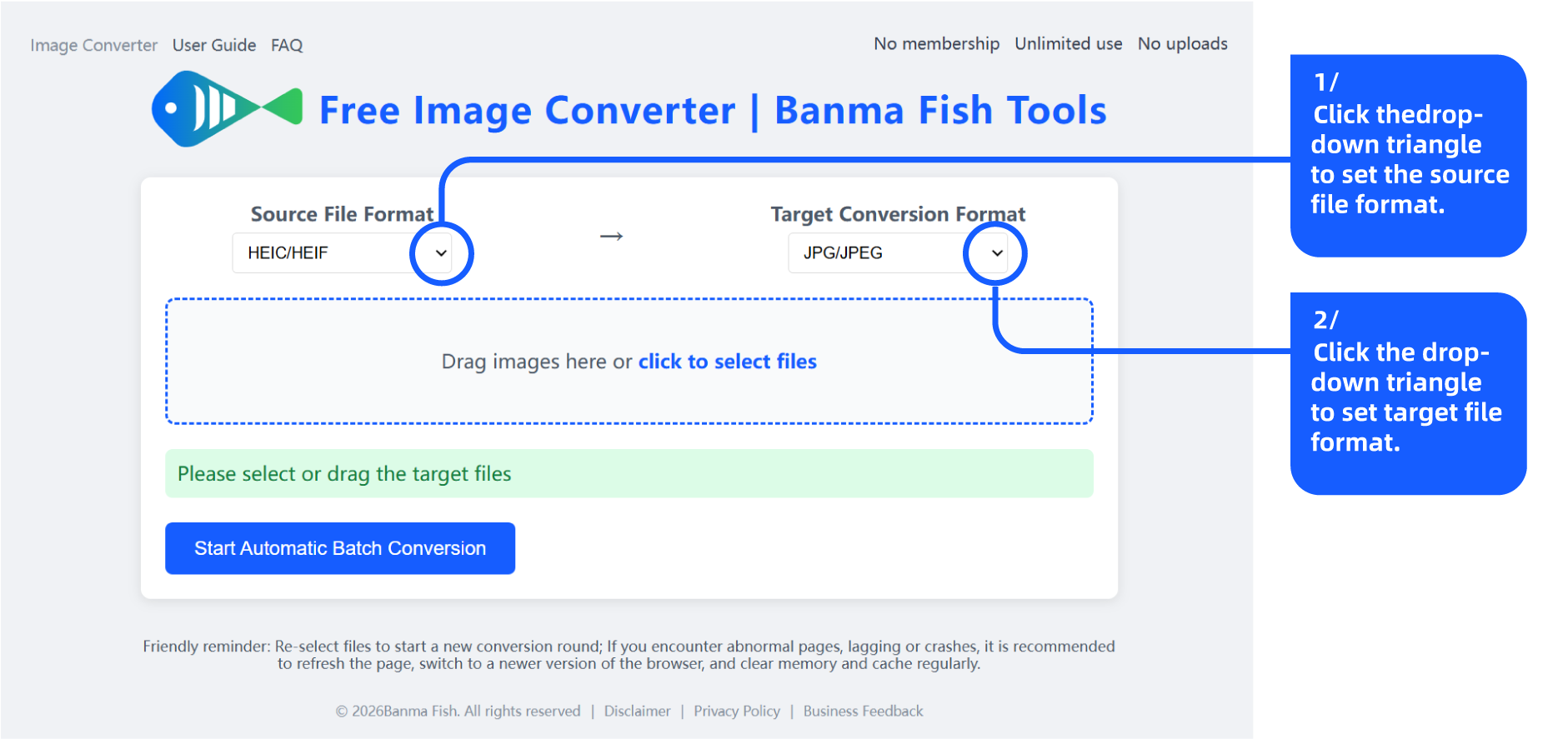1568x739 pixels.
Task: Open the Target Conversion Format dropdown
Action: (x=898, y=253)
